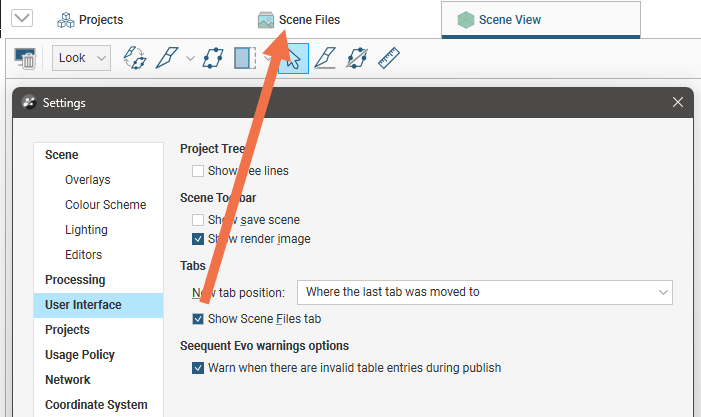This screenshot has width=701, height=417.
Task: Activate the select arrow tool
Action: coord(290,59)
